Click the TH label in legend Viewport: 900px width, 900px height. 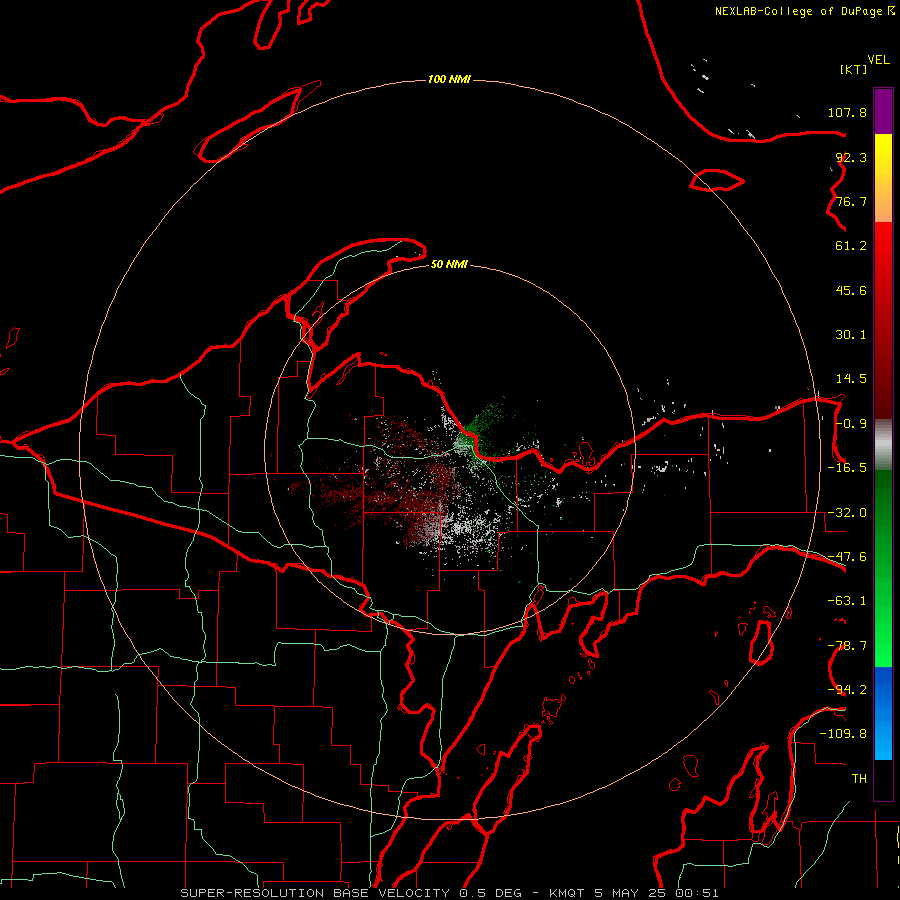859,779
